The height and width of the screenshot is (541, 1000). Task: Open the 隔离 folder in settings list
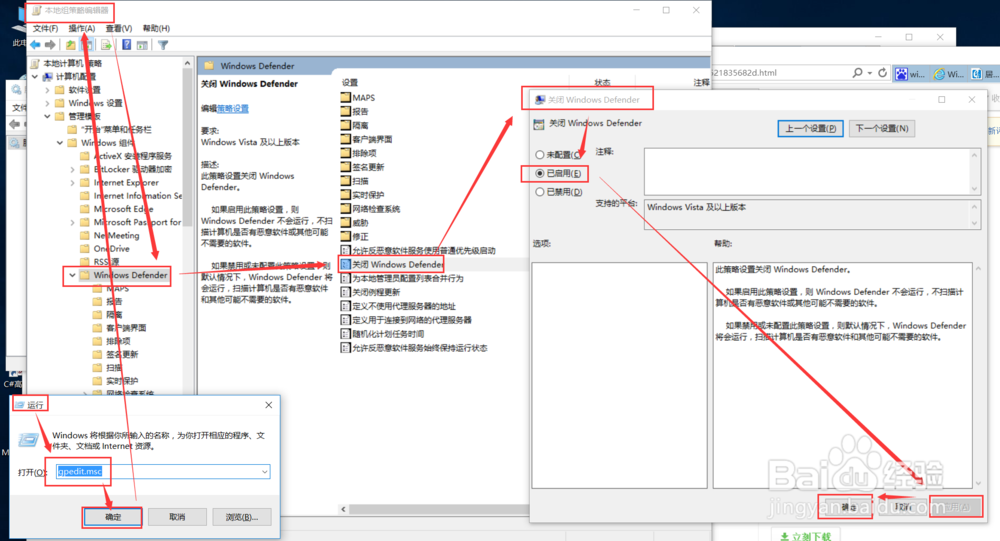(355, 126)
